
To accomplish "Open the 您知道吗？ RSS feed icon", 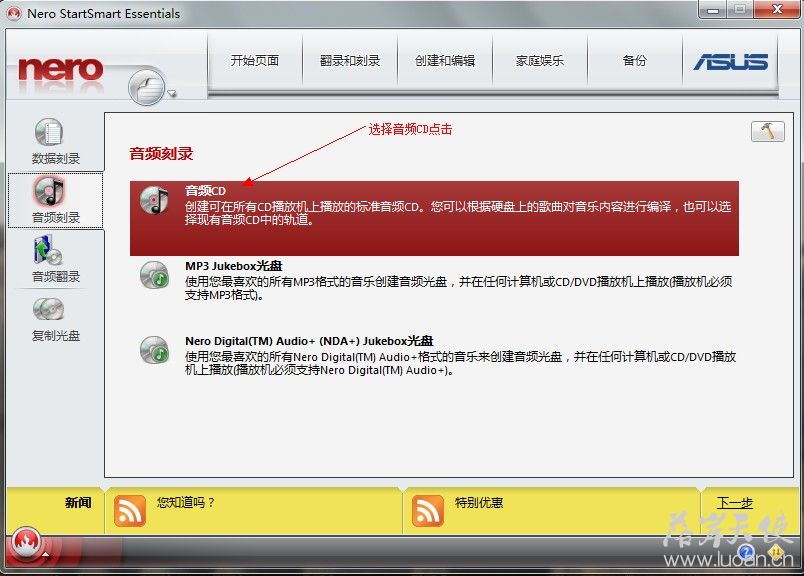I will click(x=130, y=511).
